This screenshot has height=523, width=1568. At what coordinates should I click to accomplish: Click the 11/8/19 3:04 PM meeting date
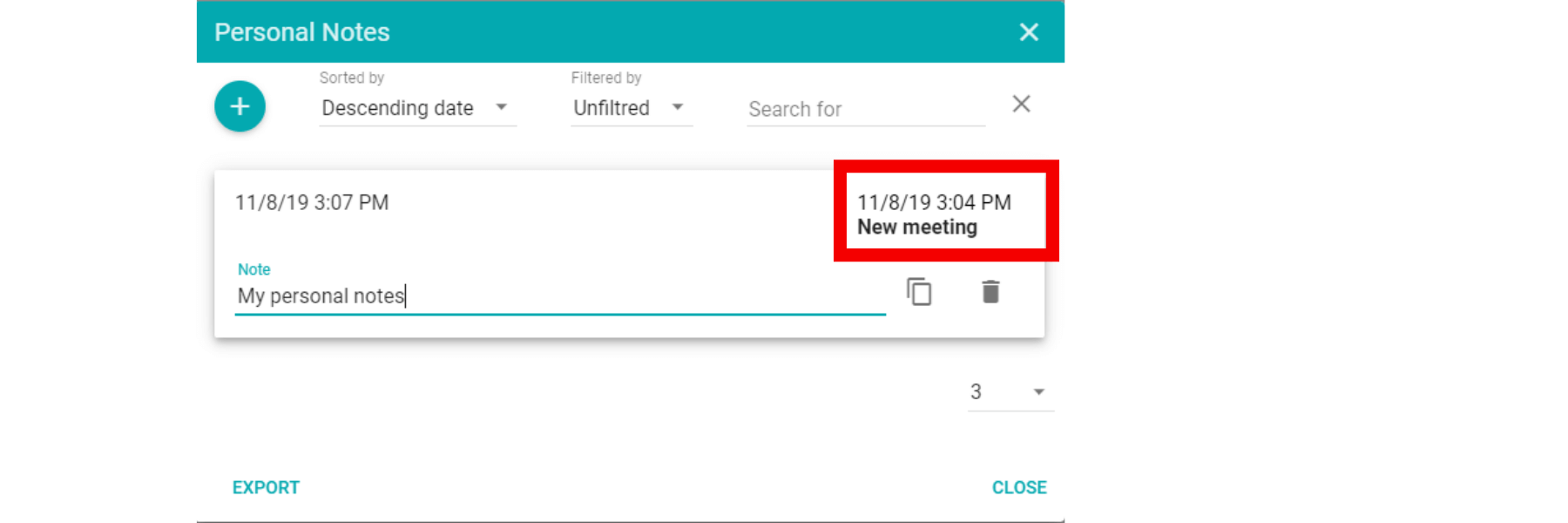point(934,202)
